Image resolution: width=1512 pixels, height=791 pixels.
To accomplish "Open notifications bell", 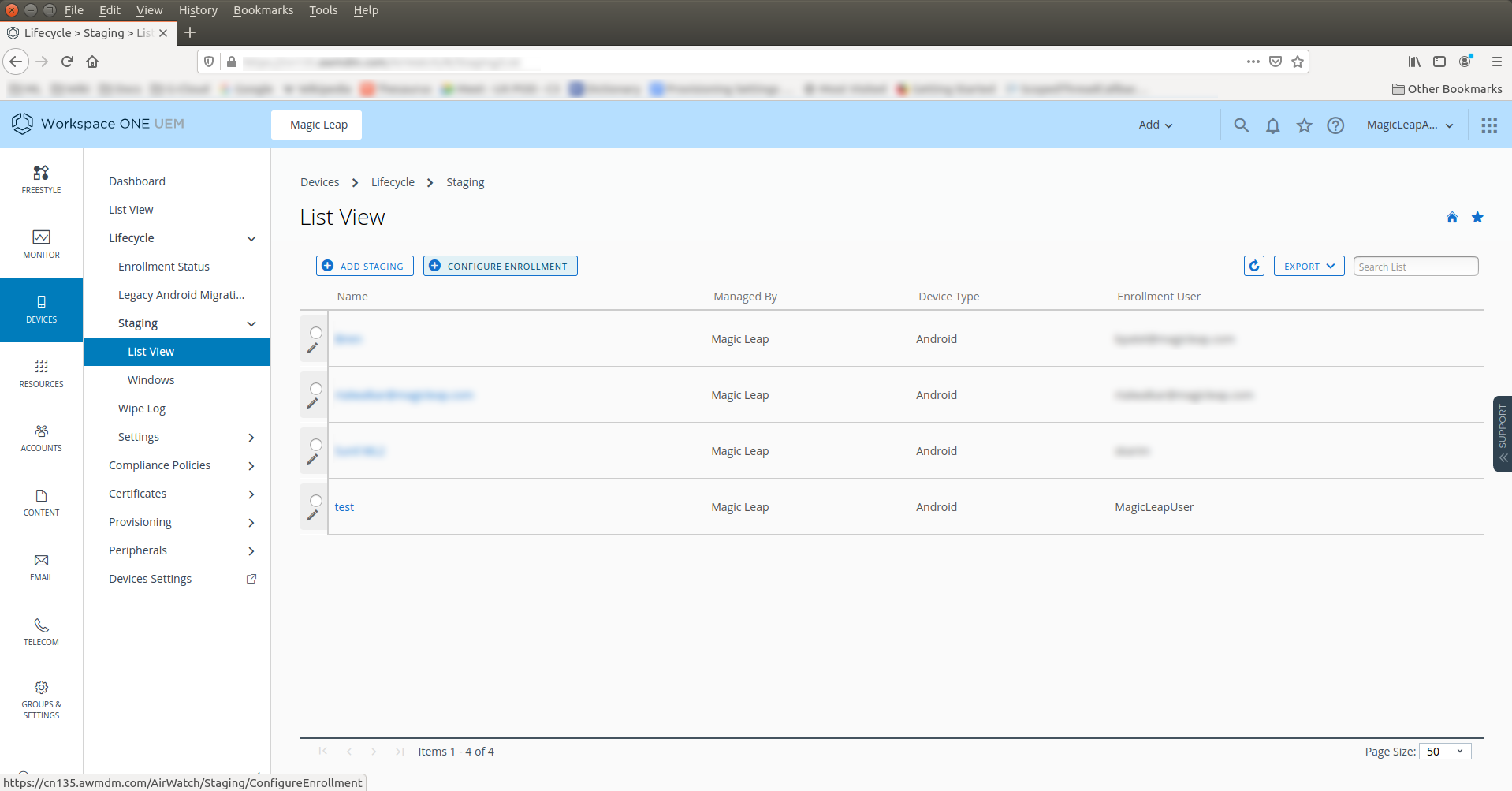I will click(x=1272, y=125).
